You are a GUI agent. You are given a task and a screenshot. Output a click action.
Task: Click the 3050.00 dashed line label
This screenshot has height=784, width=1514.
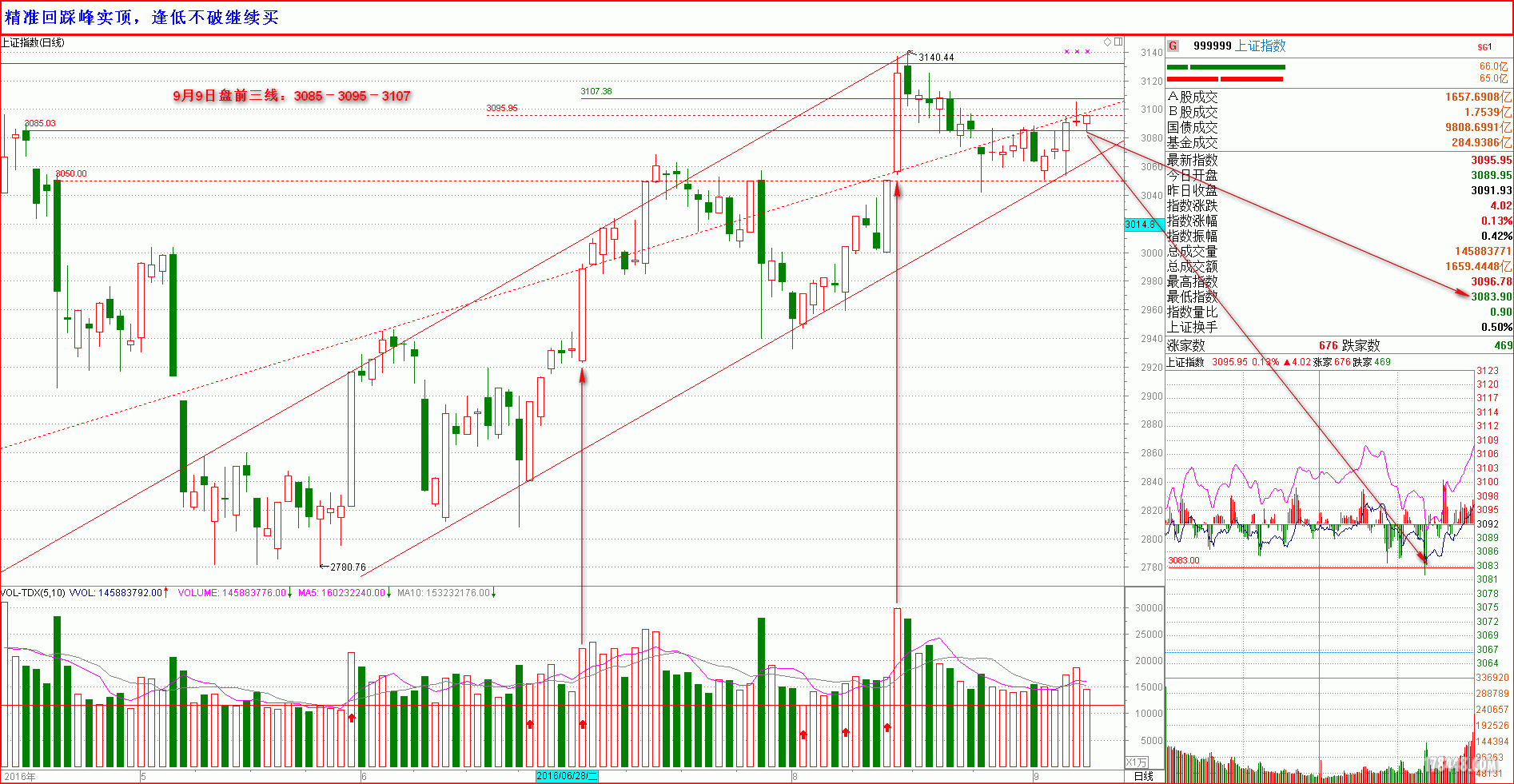click(71, 173)
